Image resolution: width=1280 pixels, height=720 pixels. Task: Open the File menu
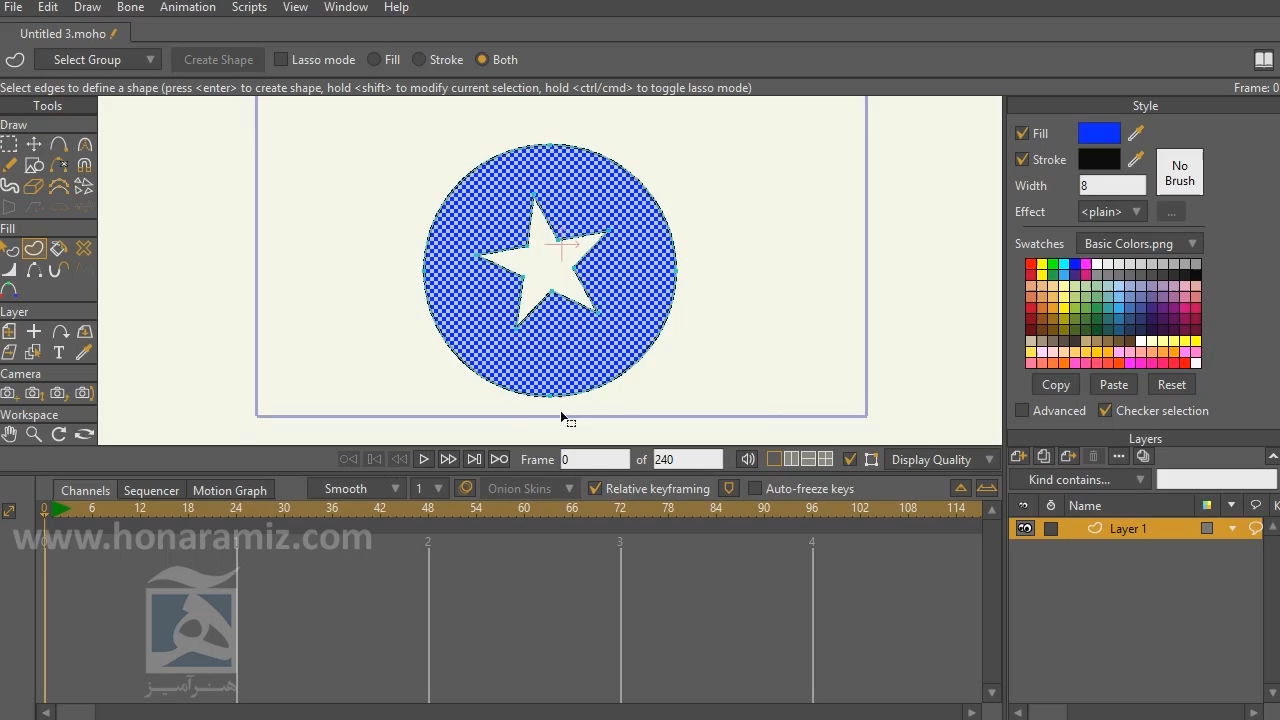tap(13, 7)
